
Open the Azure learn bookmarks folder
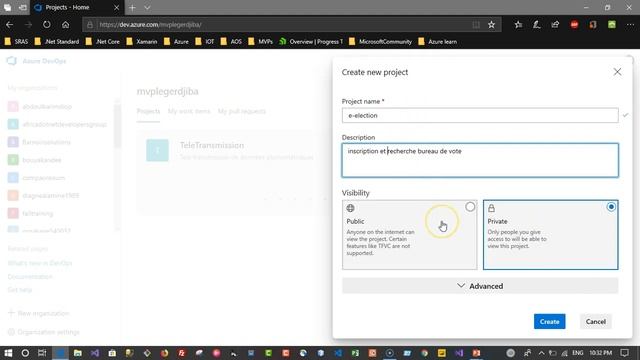pos(438,42)
